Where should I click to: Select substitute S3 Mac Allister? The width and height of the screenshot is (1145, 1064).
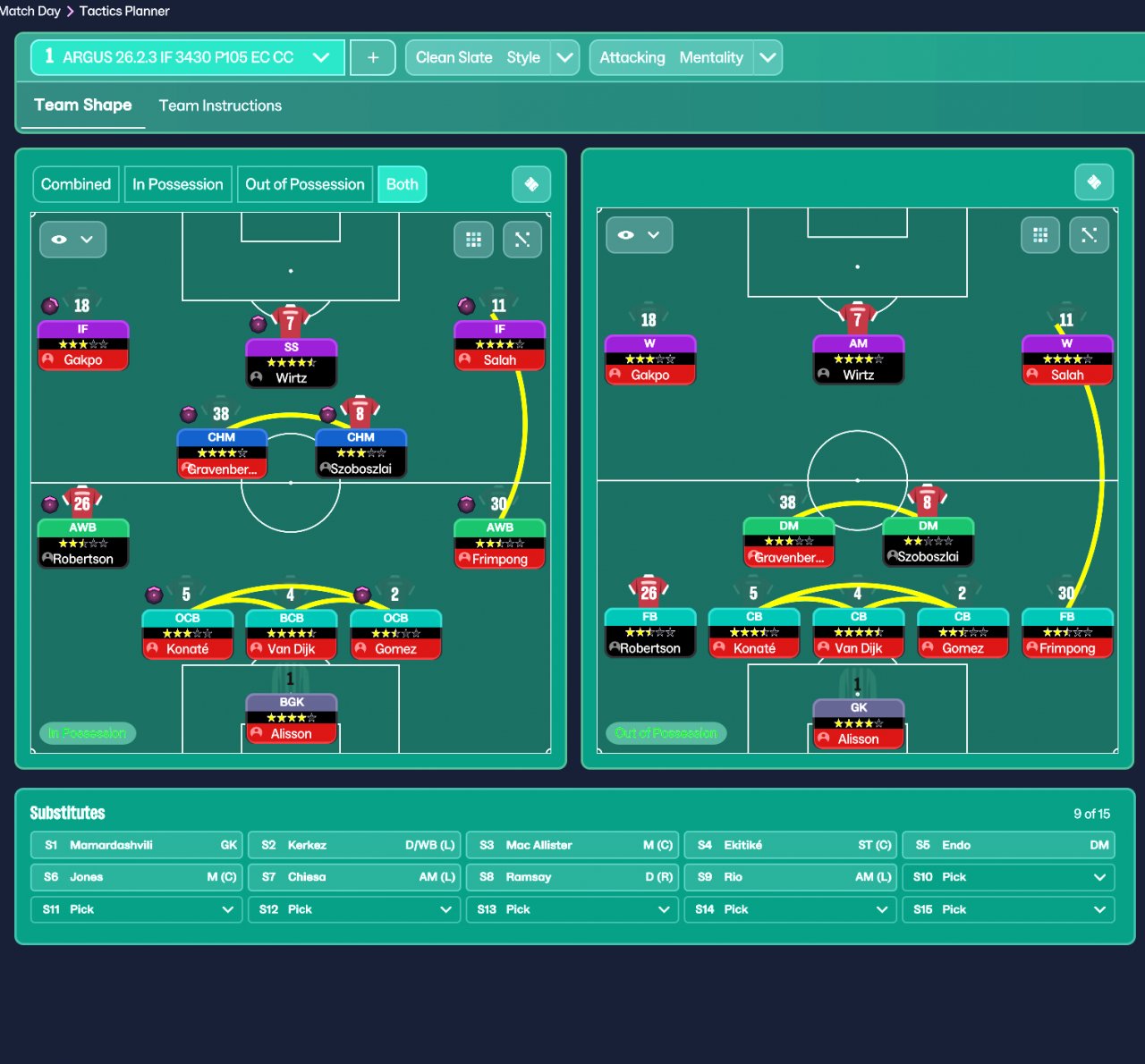[572, 845]
